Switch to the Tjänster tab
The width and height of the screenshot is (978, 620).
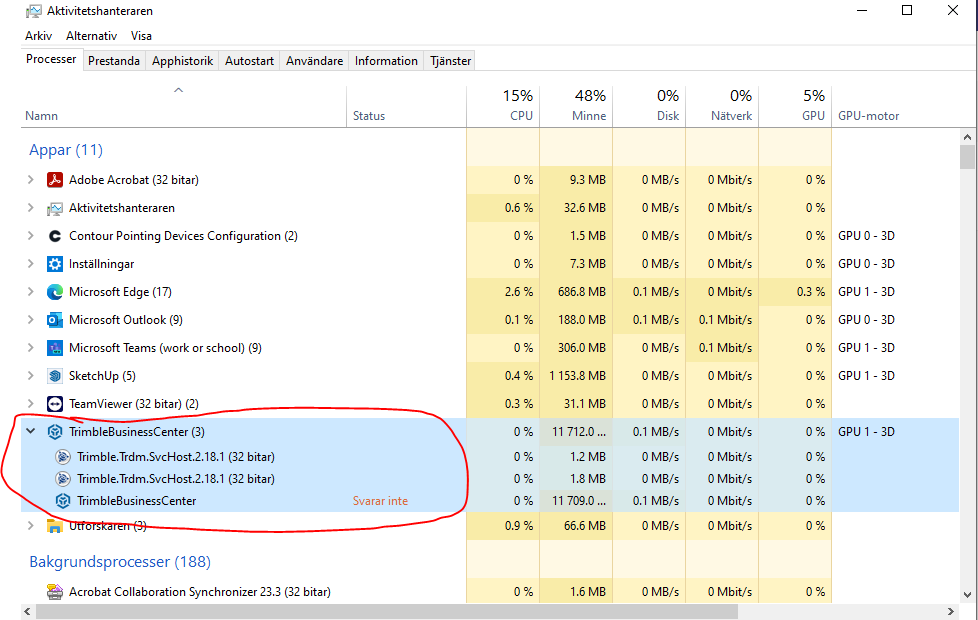click(x=450, y=61)
